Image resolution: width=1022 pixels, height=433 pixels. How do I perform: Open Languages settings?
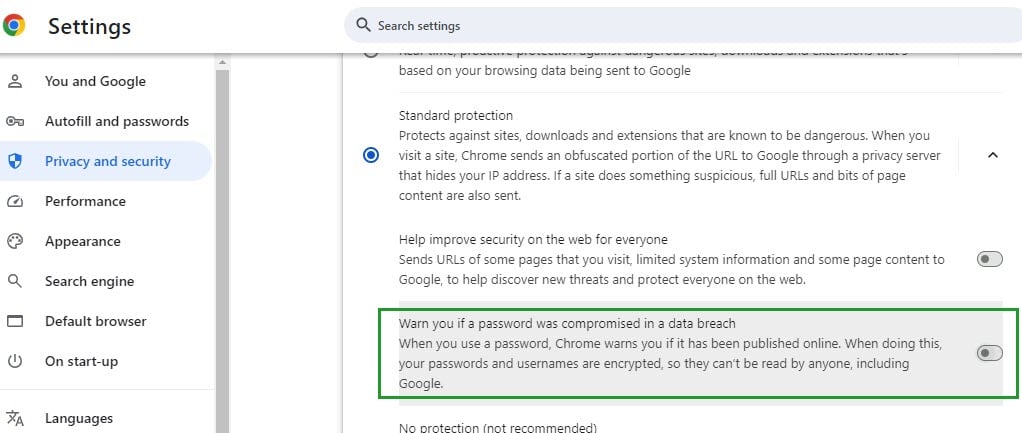click(78, 418)
